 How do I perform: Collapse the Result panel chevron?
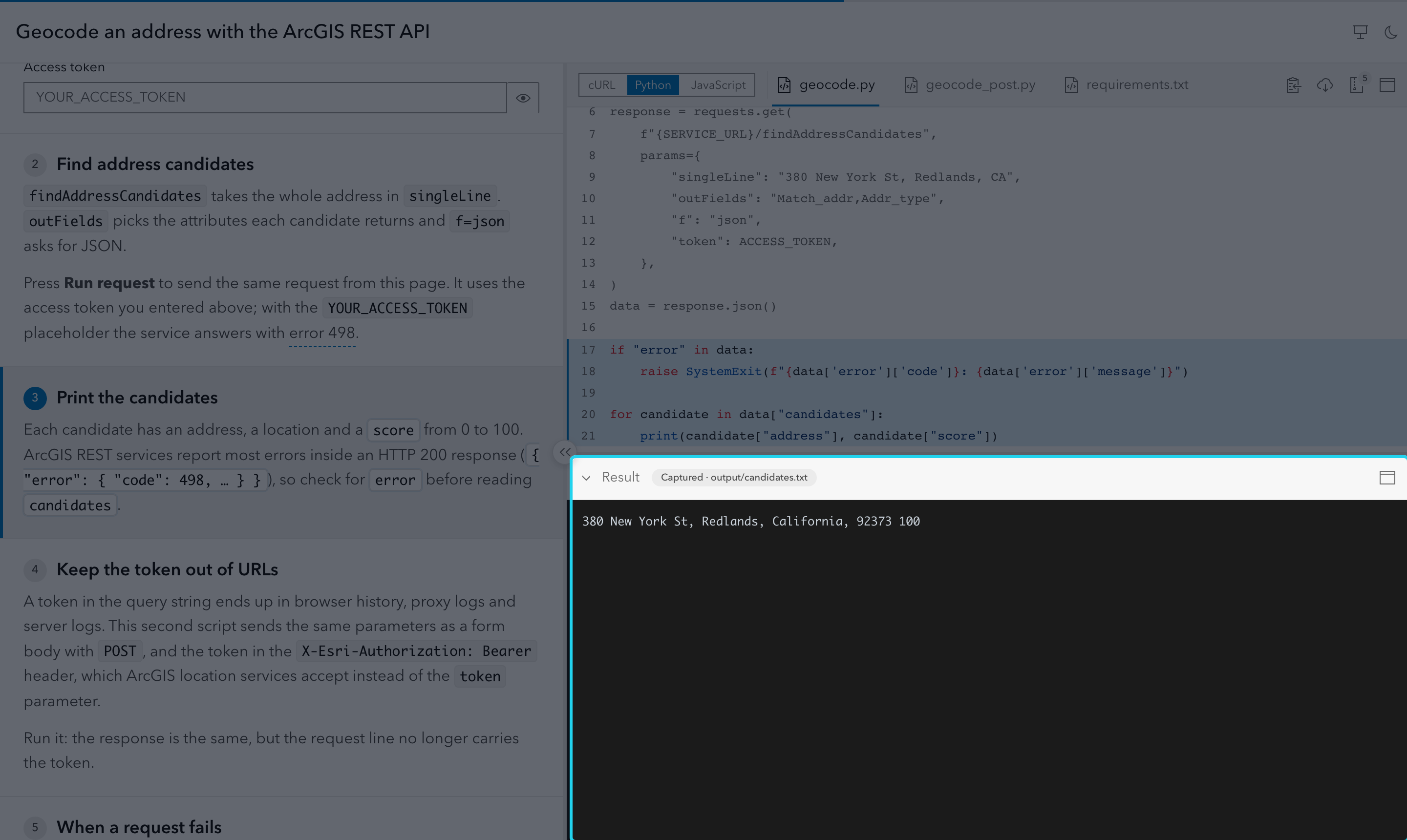point(587,478)
